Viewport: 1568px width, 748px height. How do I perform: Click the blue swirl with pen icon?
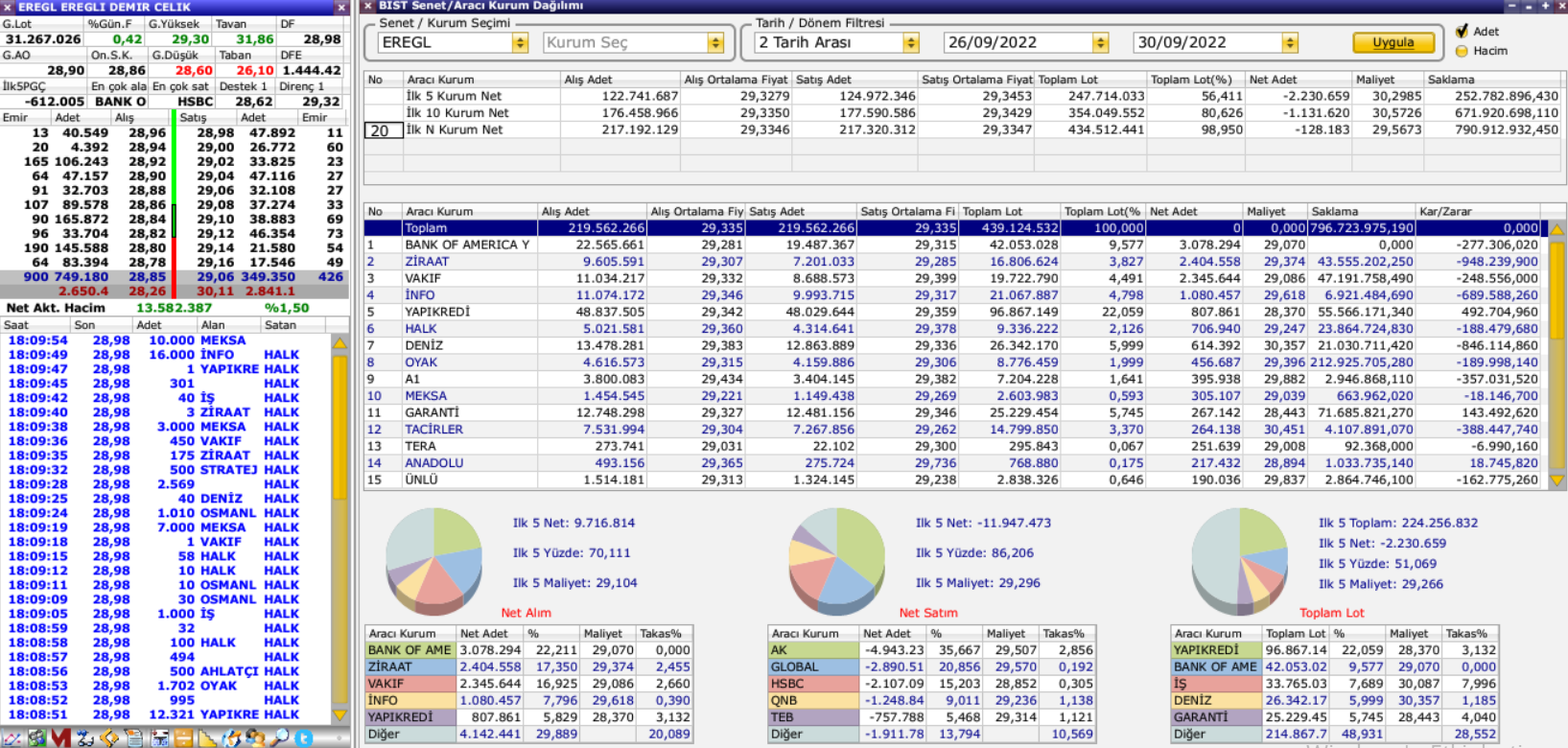231,738
